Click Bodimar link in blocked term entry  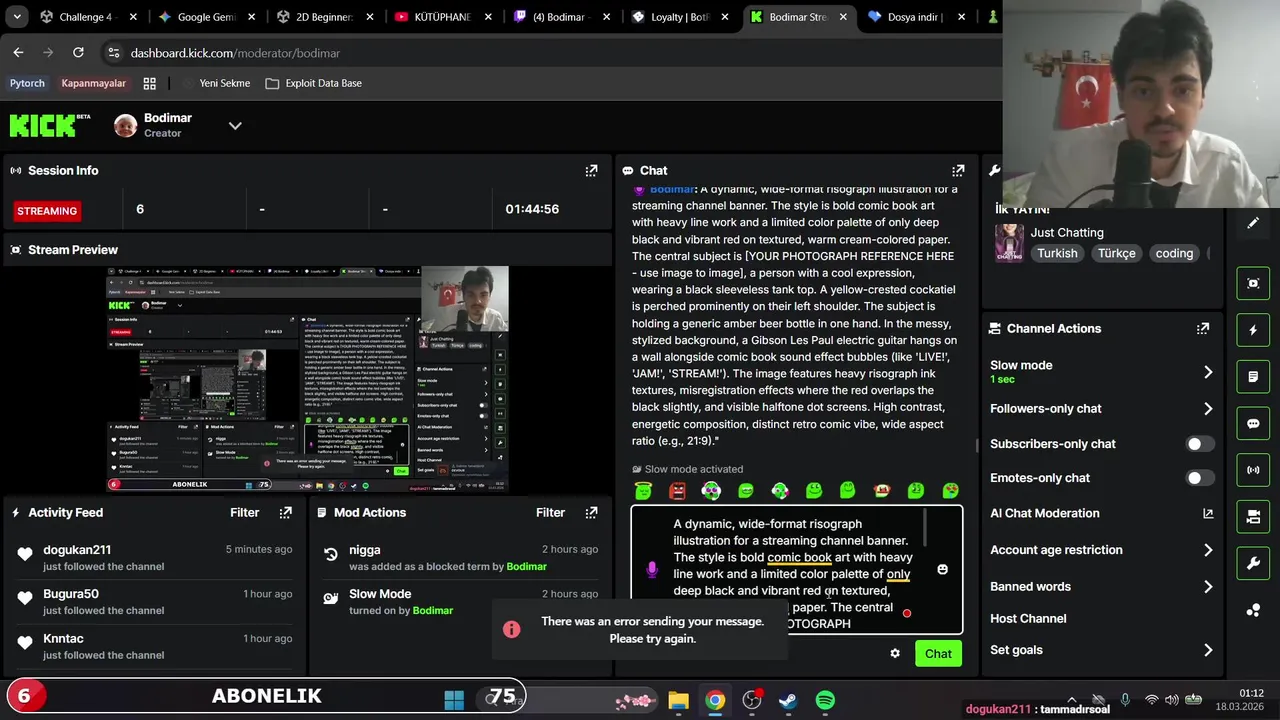tap(526, 567)
